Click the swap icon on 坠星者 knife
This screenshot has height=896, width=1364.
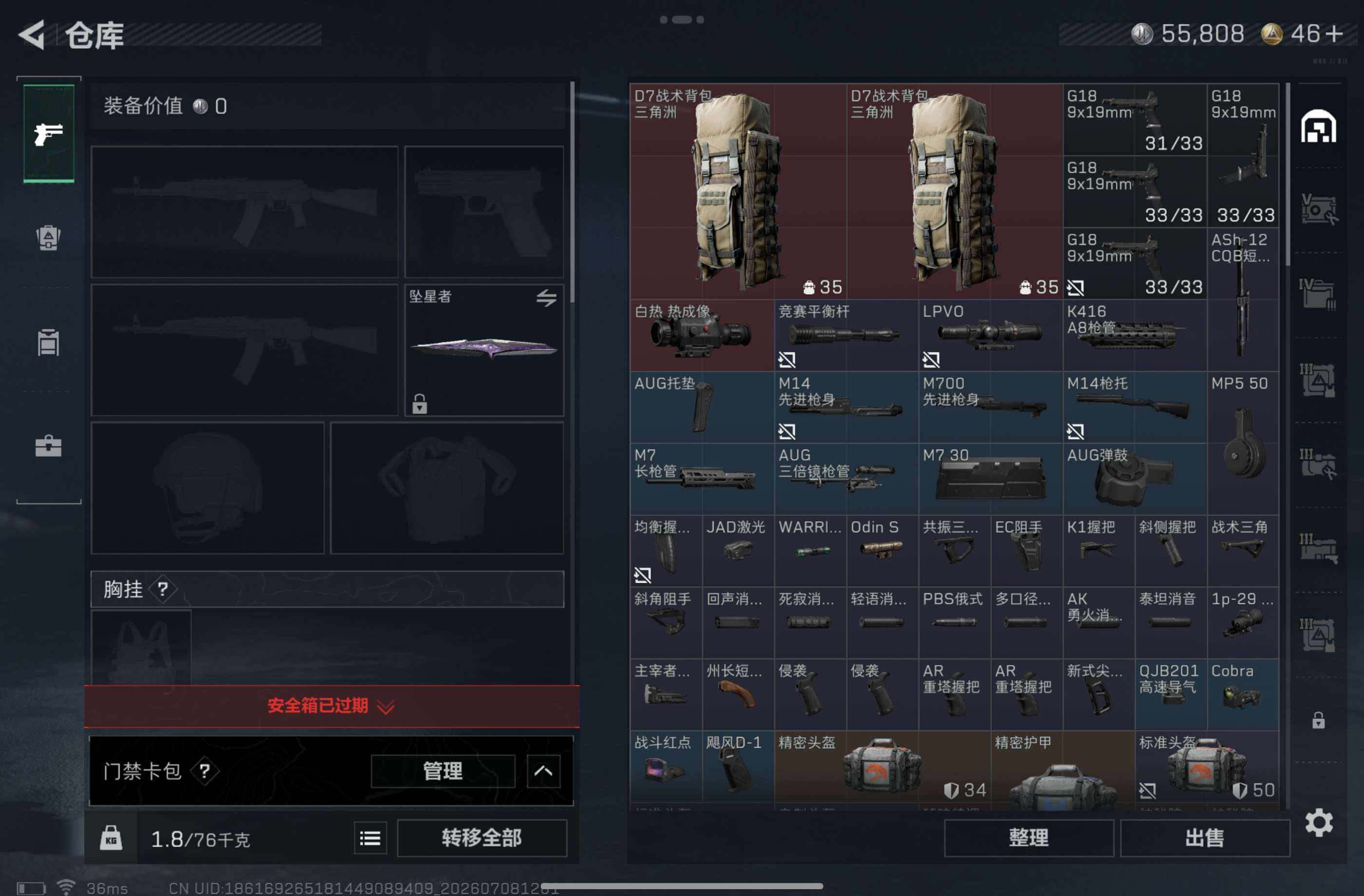(x=546, y=298)
